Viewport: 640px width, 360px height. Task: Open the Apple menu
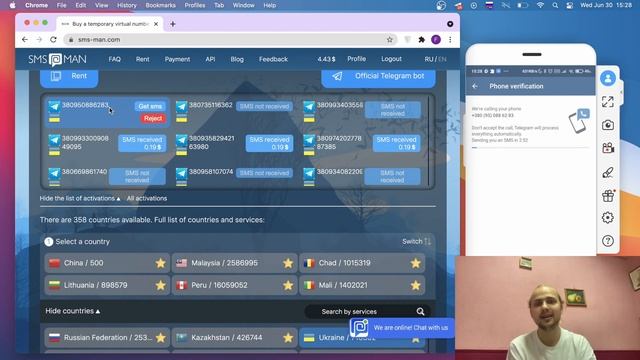13,5
